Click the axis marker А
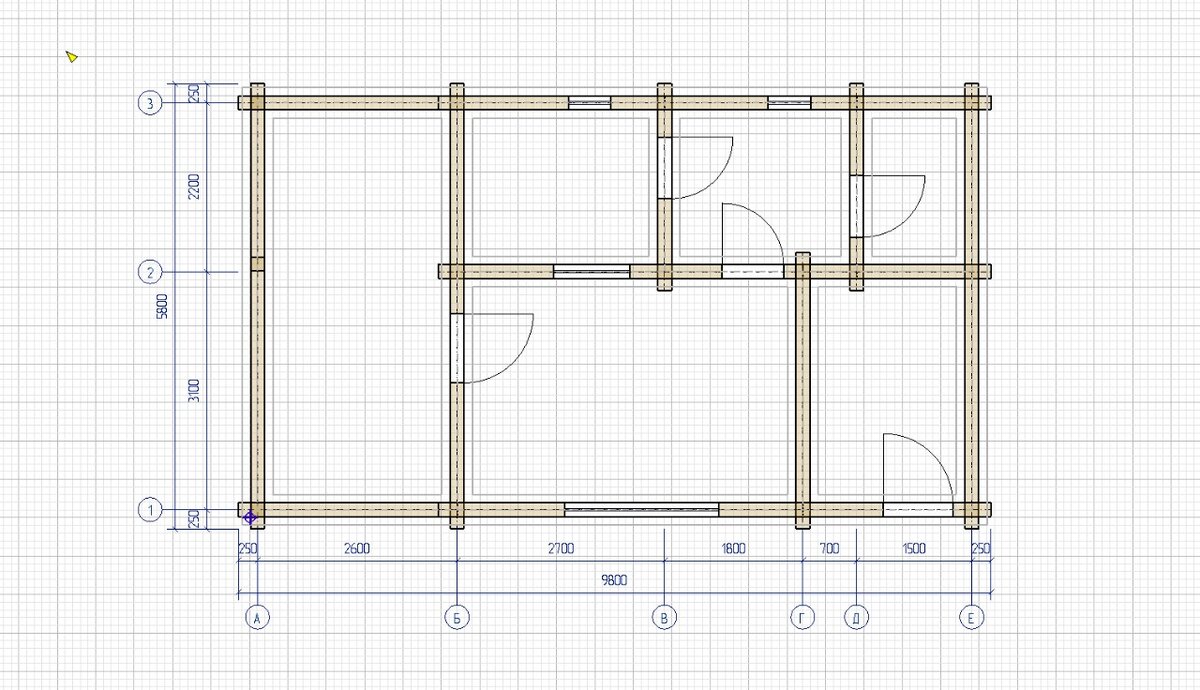 tap(258, 618)
